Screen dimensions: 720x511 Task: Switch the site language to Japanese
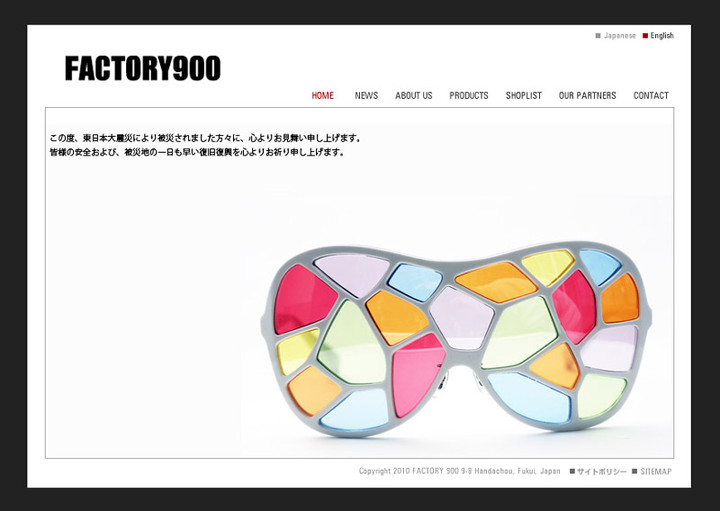(x=619, y=36)
